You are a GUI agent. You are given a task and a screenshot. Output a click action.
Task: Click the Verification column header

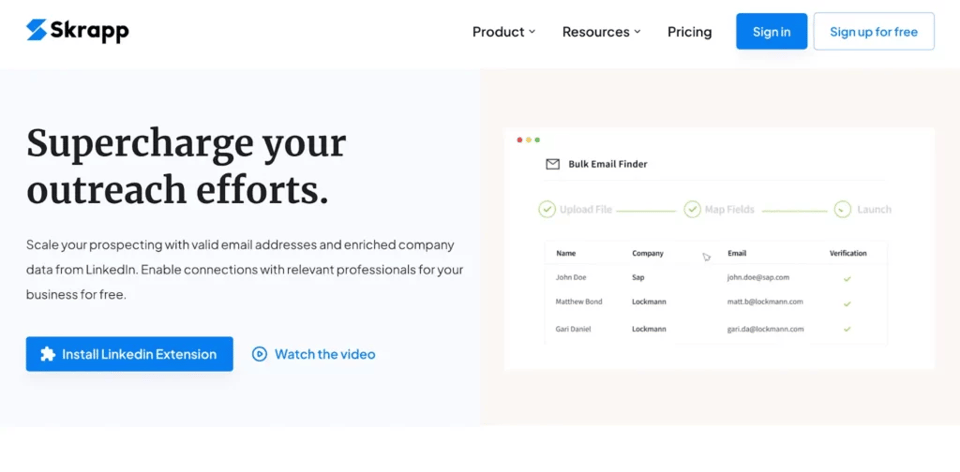848,253
